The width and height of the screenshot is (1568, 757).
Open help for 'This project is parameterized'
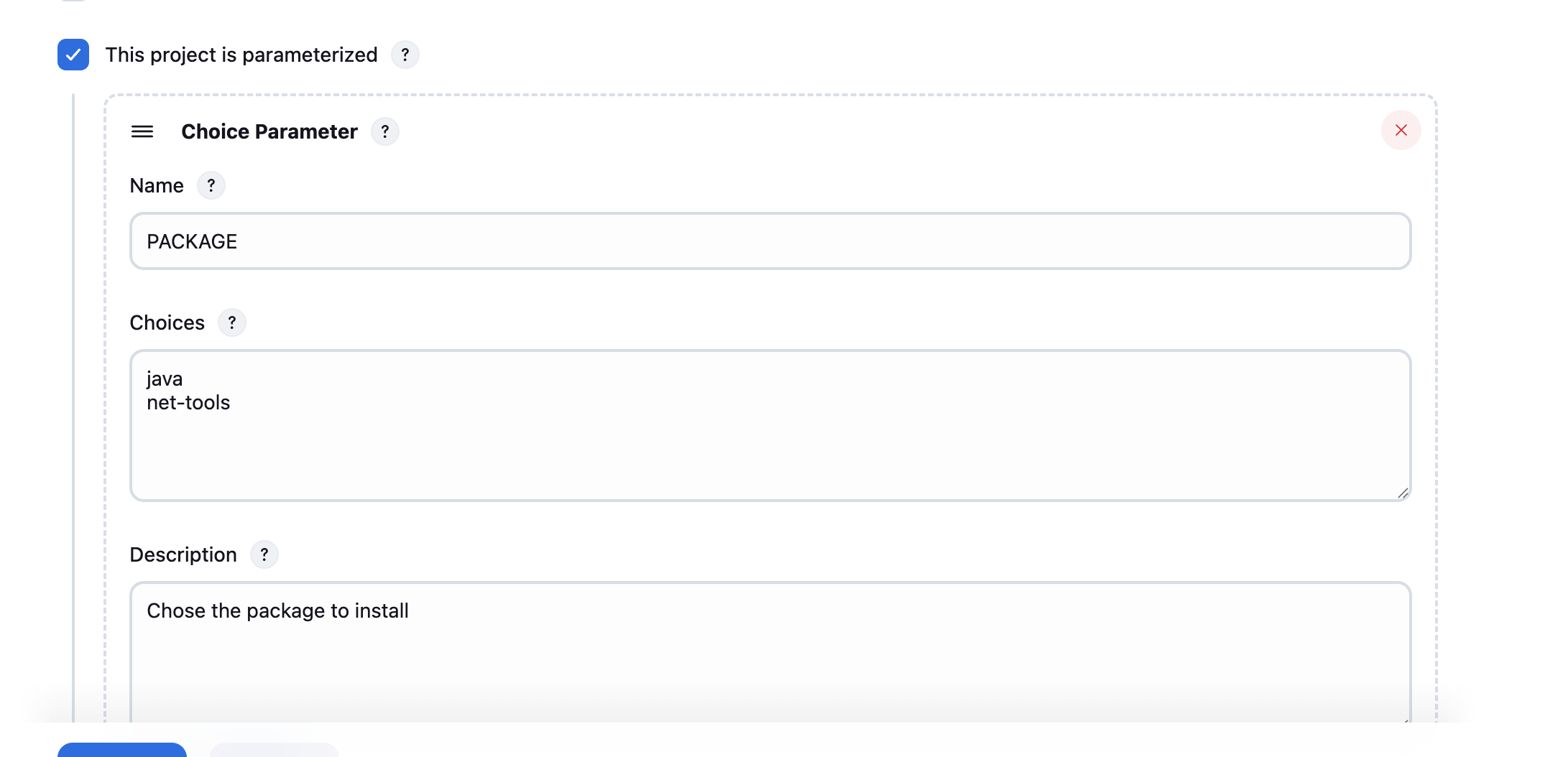405,55
